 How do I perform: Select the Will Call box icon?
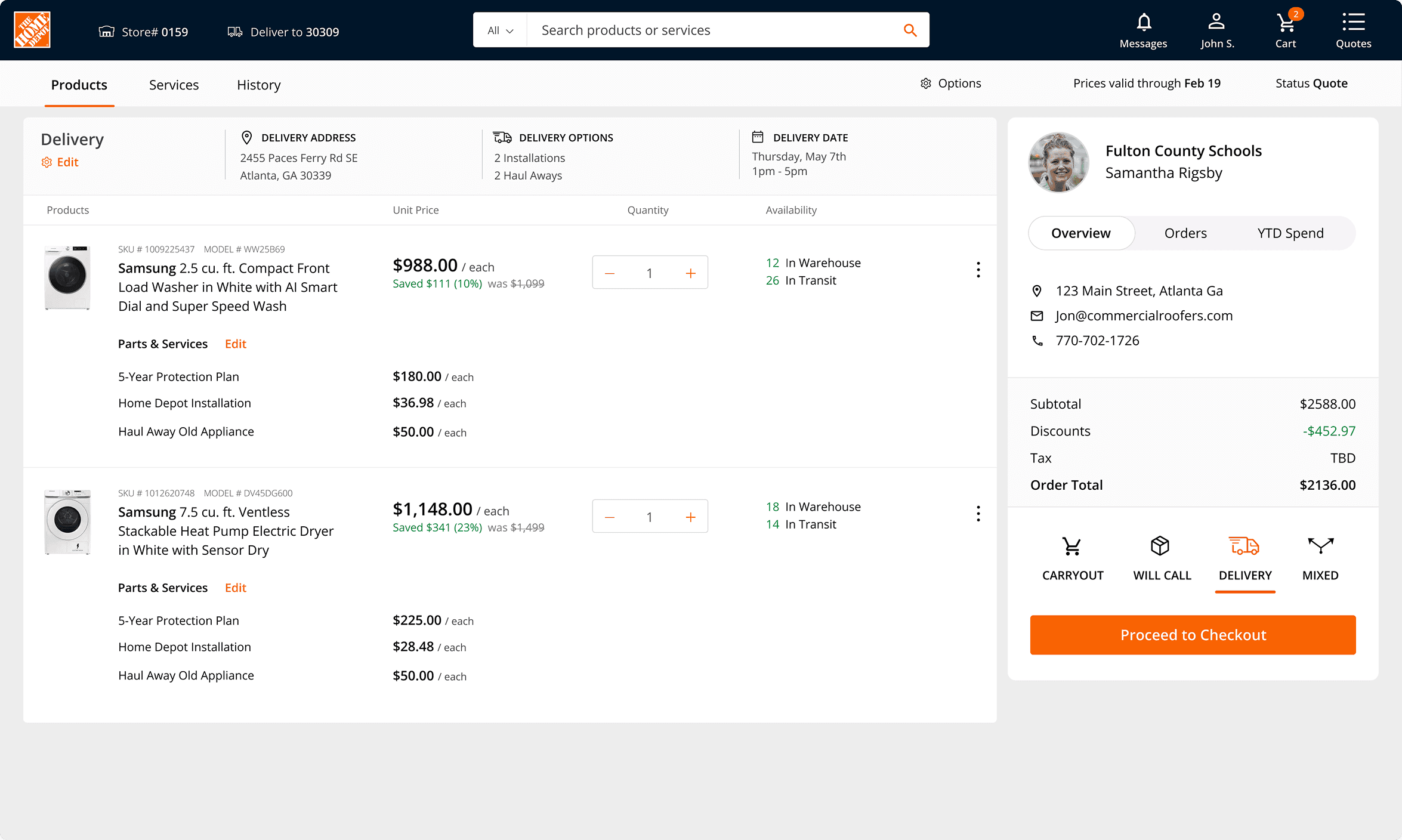click(1160, 546)
